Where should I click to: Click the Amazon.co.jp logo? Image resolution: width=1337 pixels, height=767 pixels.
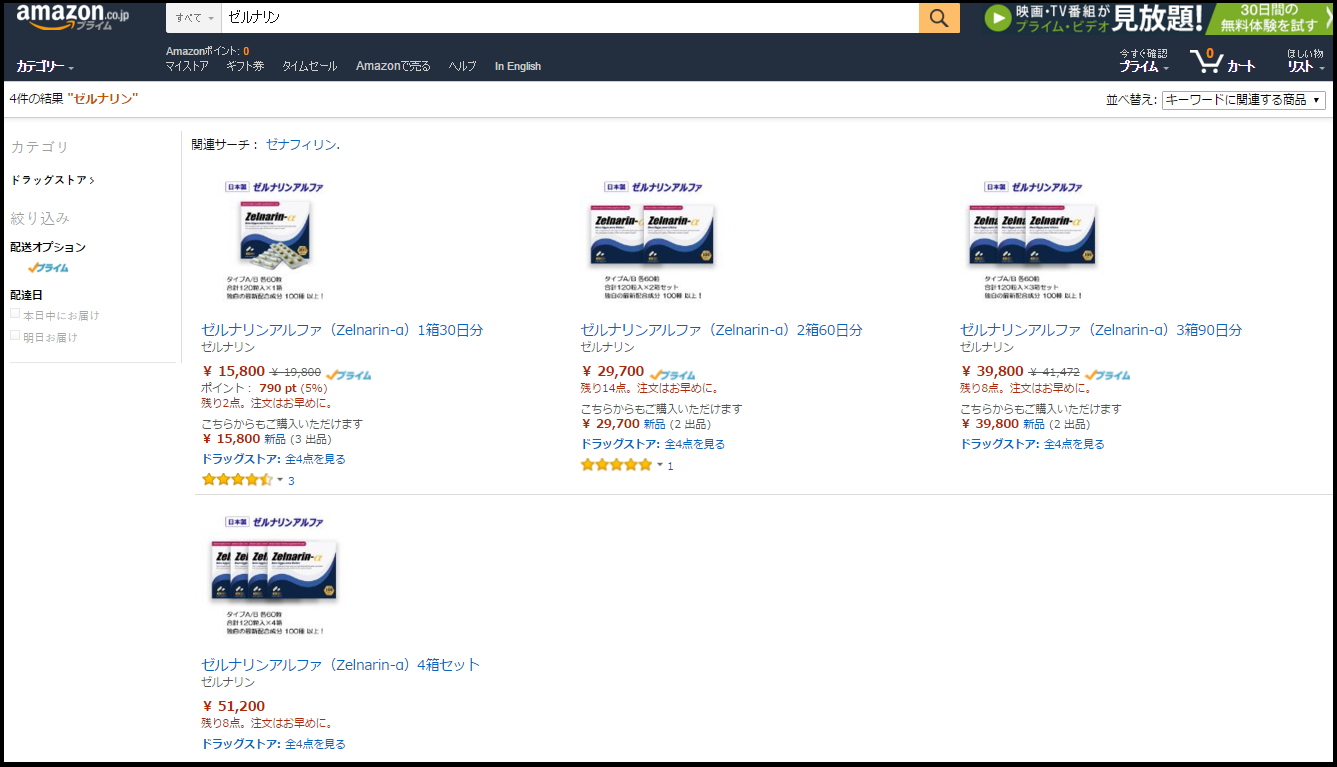(73, 17)
